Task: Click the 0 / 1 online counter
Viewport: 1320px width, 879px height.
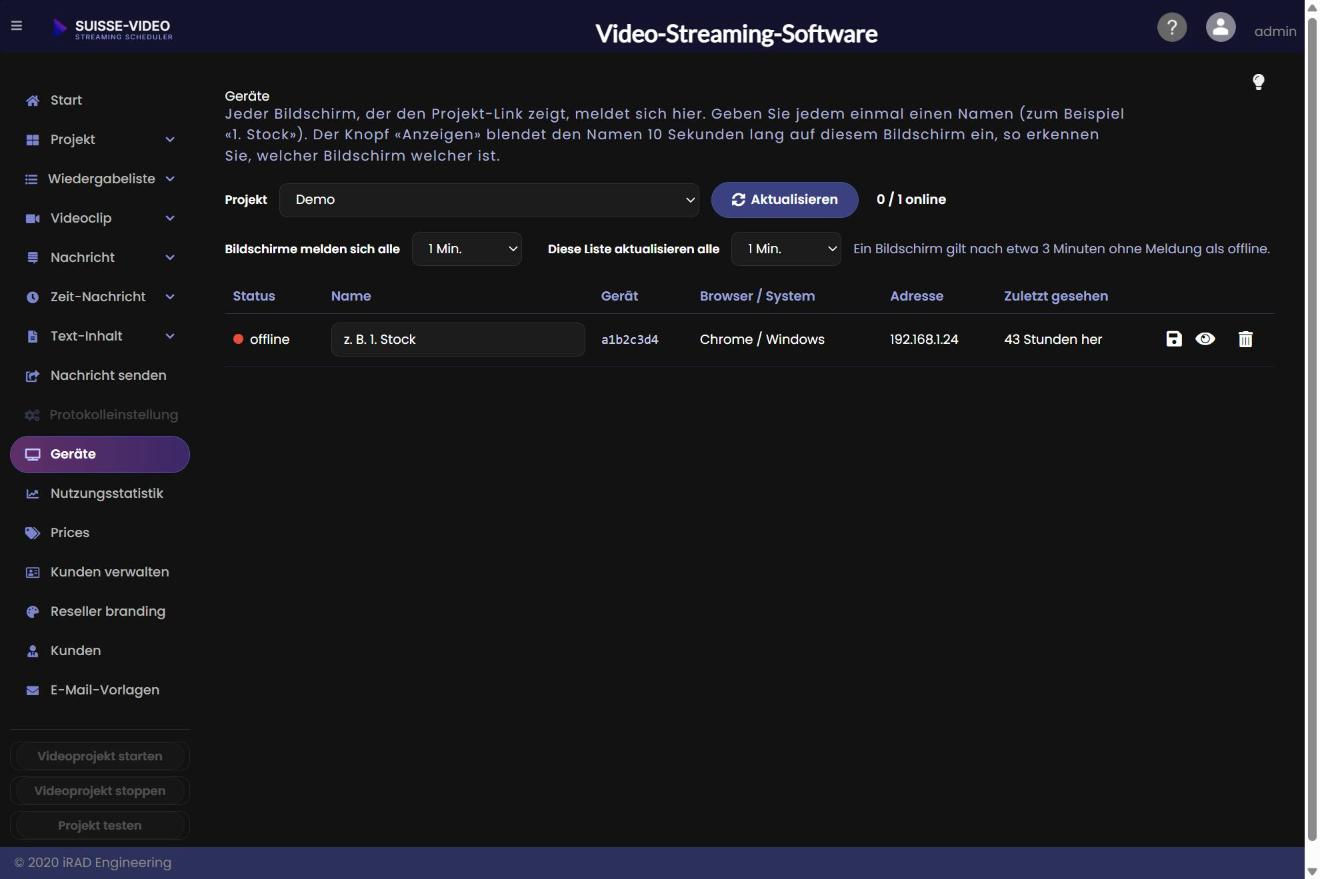Action: tap(911, 199)
